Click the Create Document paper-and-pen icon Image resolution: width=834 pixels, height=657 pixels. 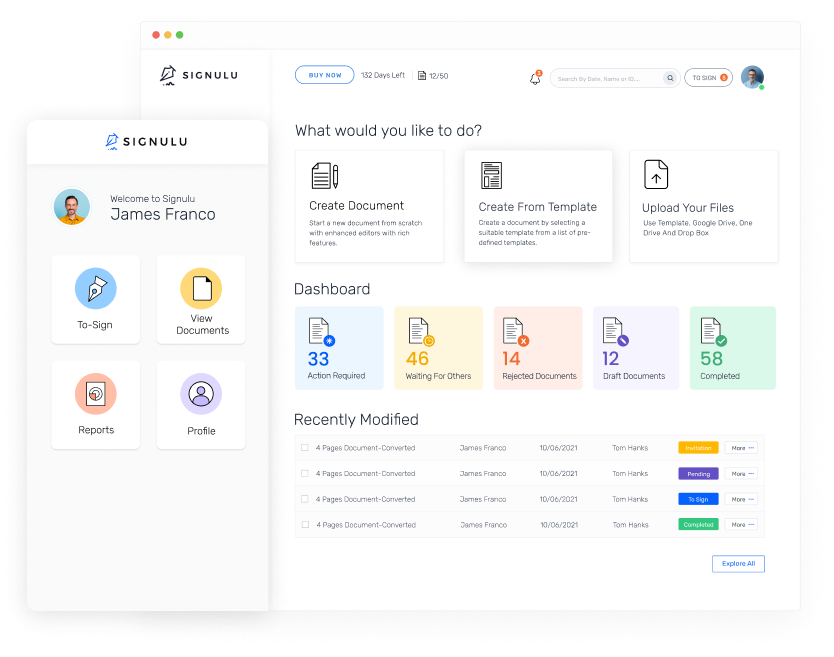(325, 176)
